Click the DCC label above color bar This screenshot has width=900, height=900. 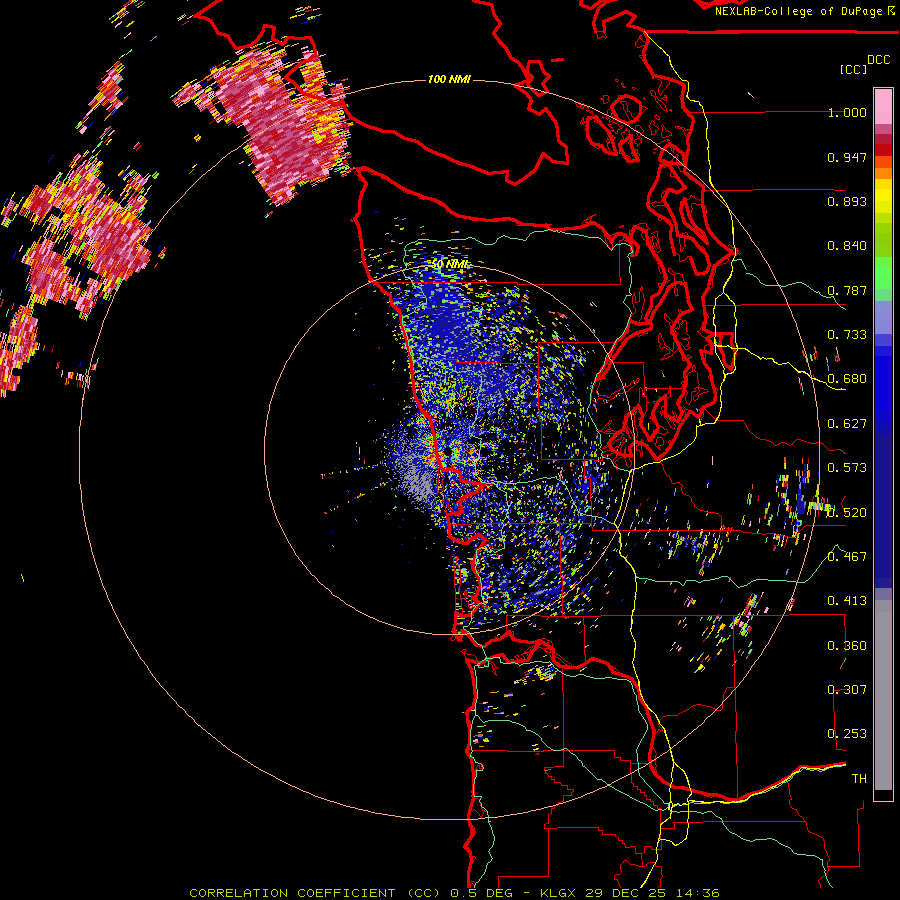point(878,60)
